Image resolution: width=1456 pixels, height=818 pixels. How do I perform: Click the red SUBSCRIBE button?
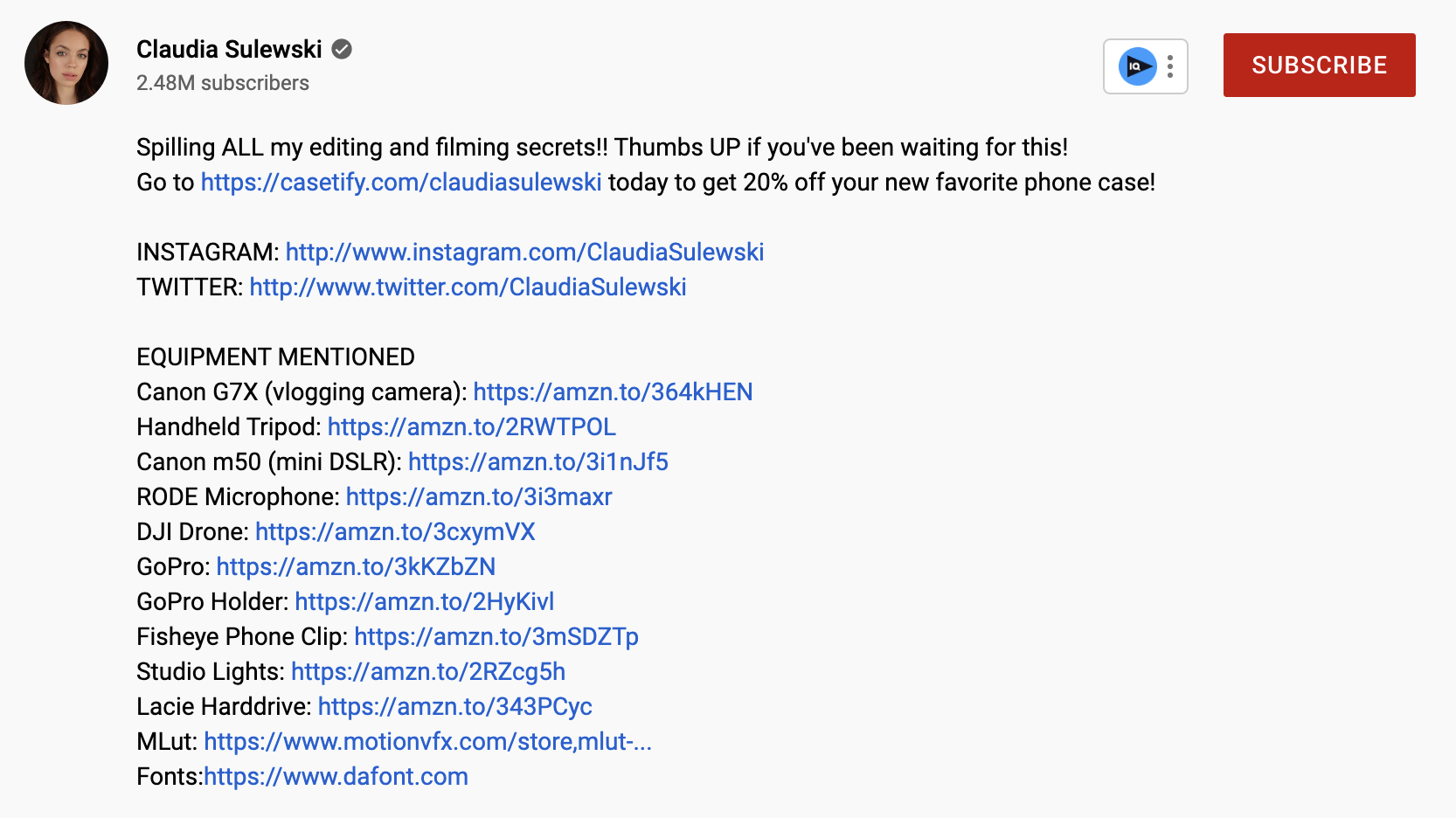[1319, 66]
